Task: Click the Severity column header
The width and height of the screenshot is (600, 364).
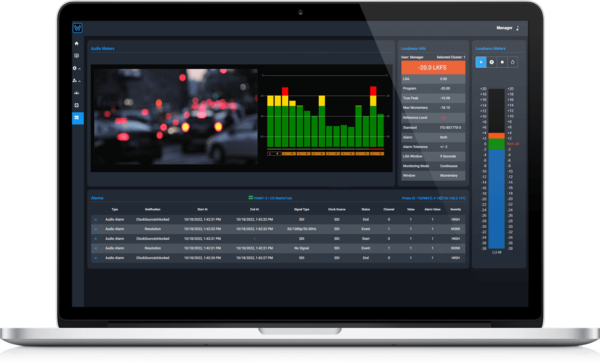Action: 455,209
